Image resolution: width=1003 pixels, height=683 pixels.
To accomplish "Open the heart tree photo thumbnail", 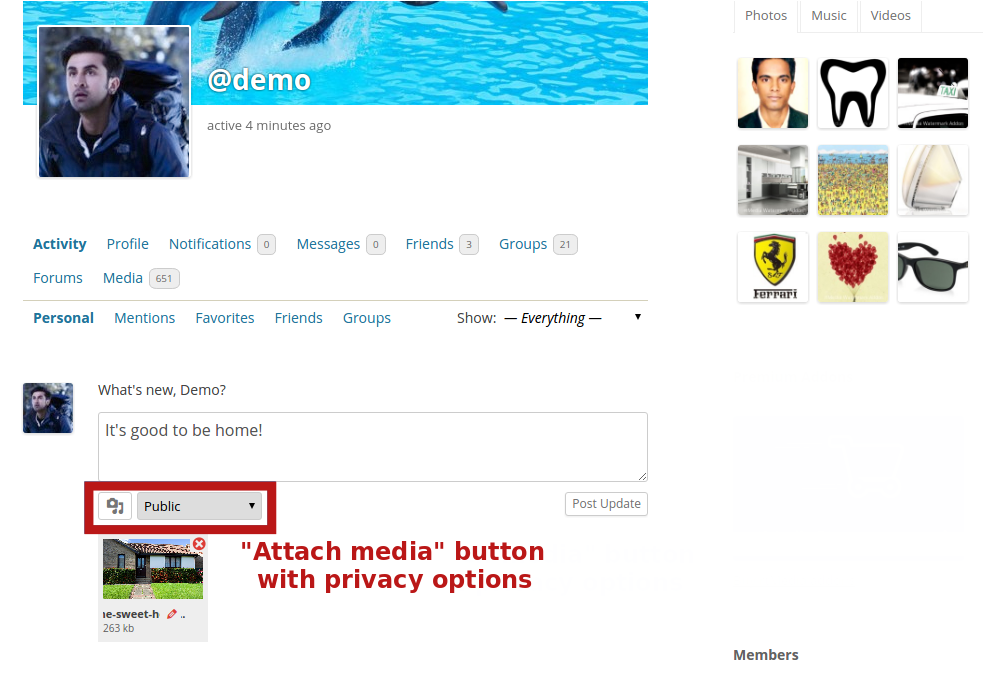I will tap(852, 267).
